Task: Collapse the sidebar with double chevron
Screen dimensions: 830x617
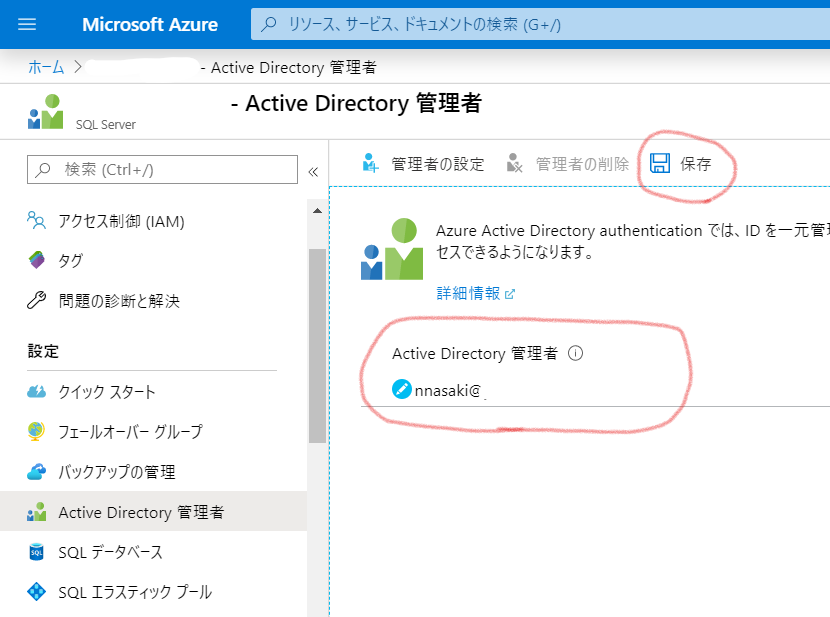Action: pos(313,171)
